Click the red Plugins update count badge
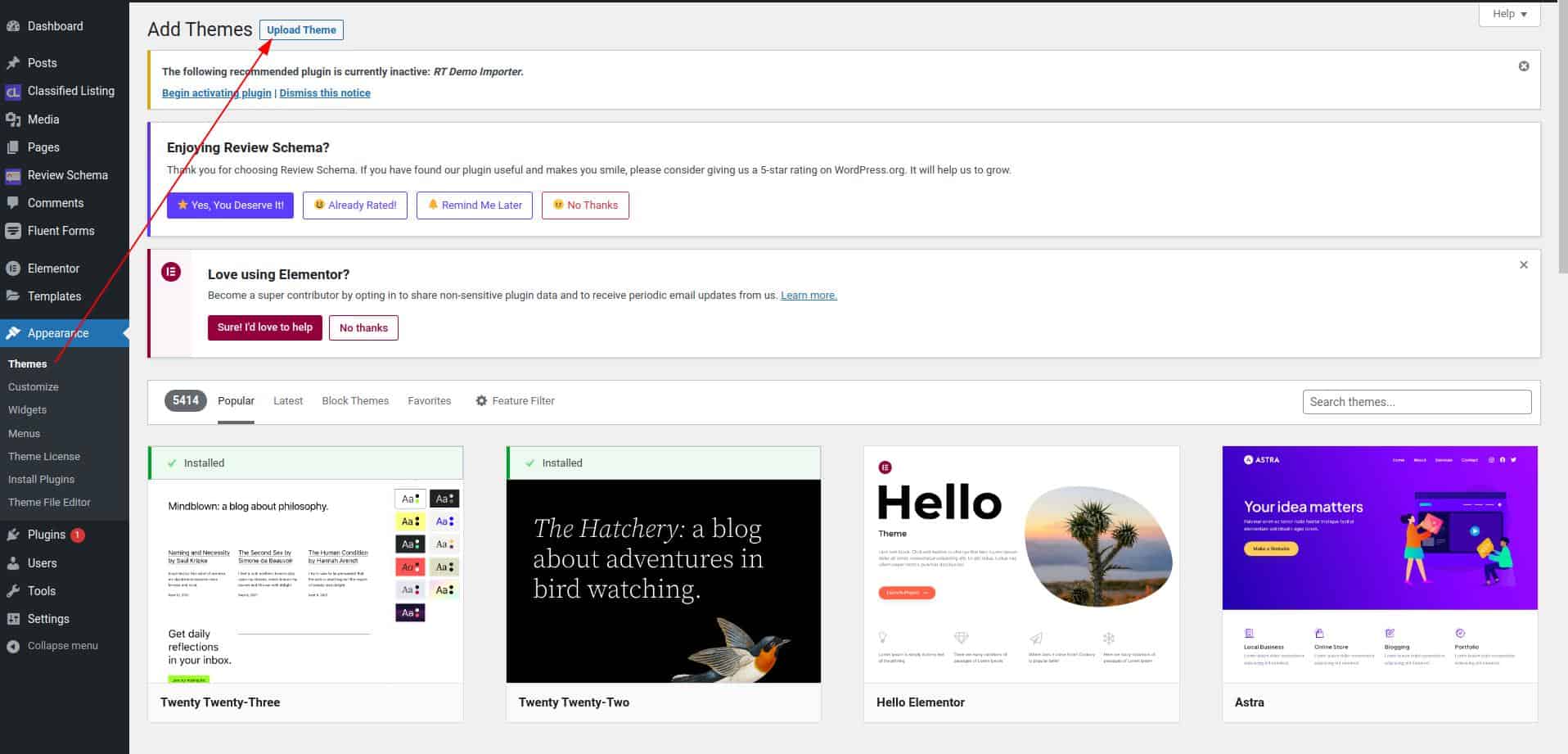 point(78,535)
